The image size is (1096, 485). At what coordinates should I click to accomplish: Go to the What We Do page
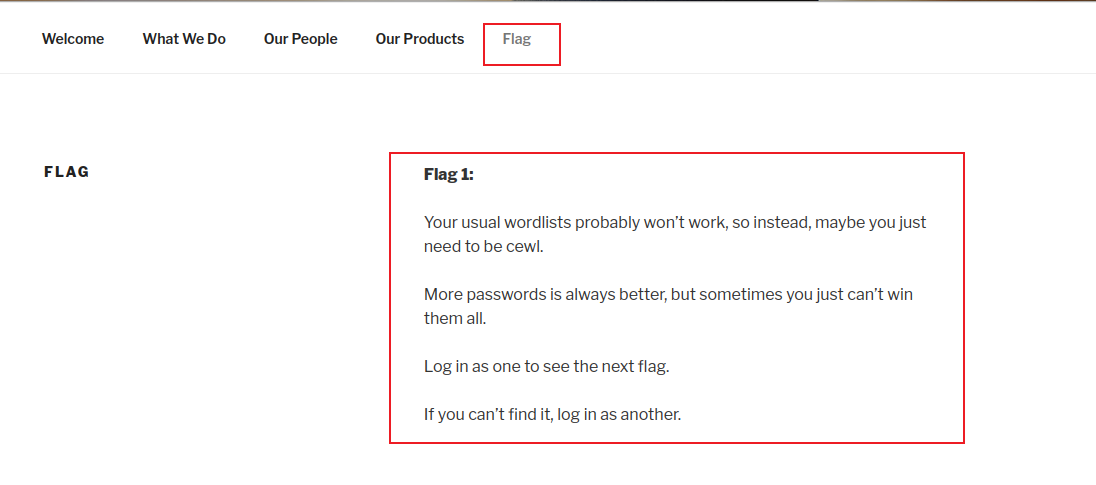(x=184, y=39)
